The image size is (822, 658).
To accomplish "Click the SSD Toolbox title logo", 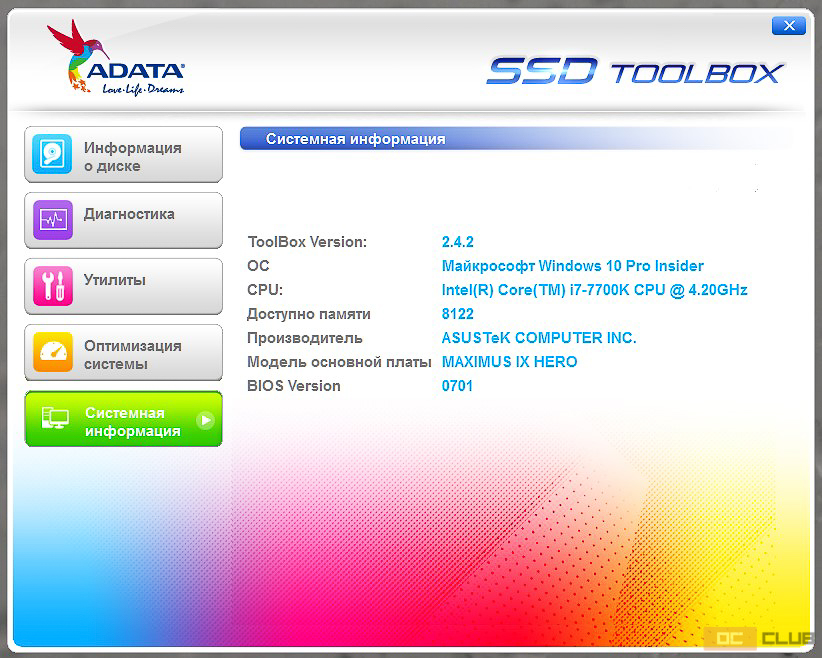I will pyautogui.click(x=635, y=71).
